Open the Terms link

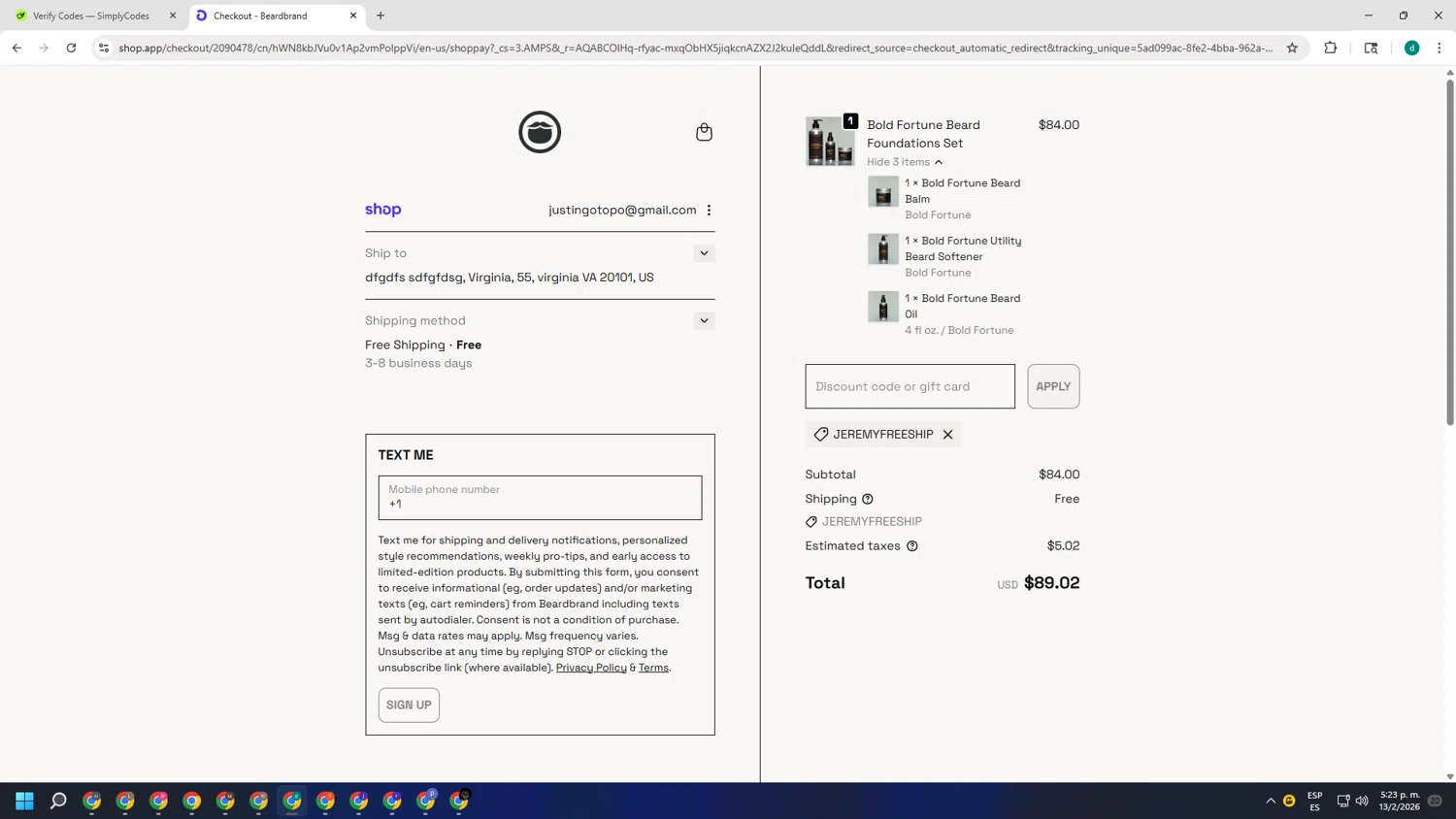click(653, 668)
